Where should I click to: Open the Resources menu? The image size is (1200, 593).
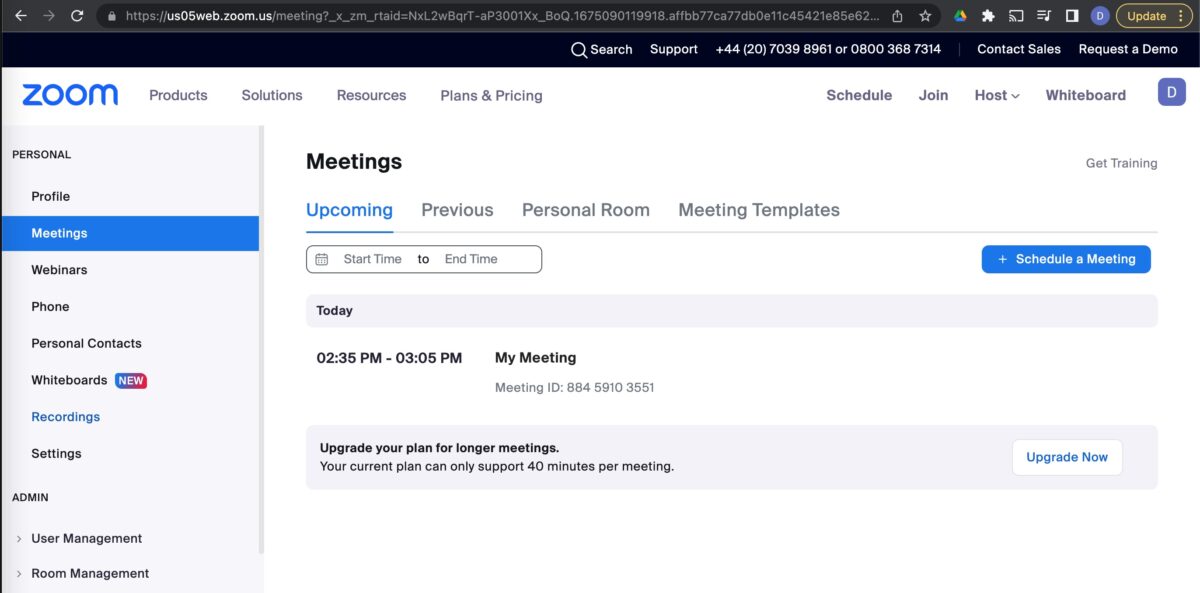[371, 95]
